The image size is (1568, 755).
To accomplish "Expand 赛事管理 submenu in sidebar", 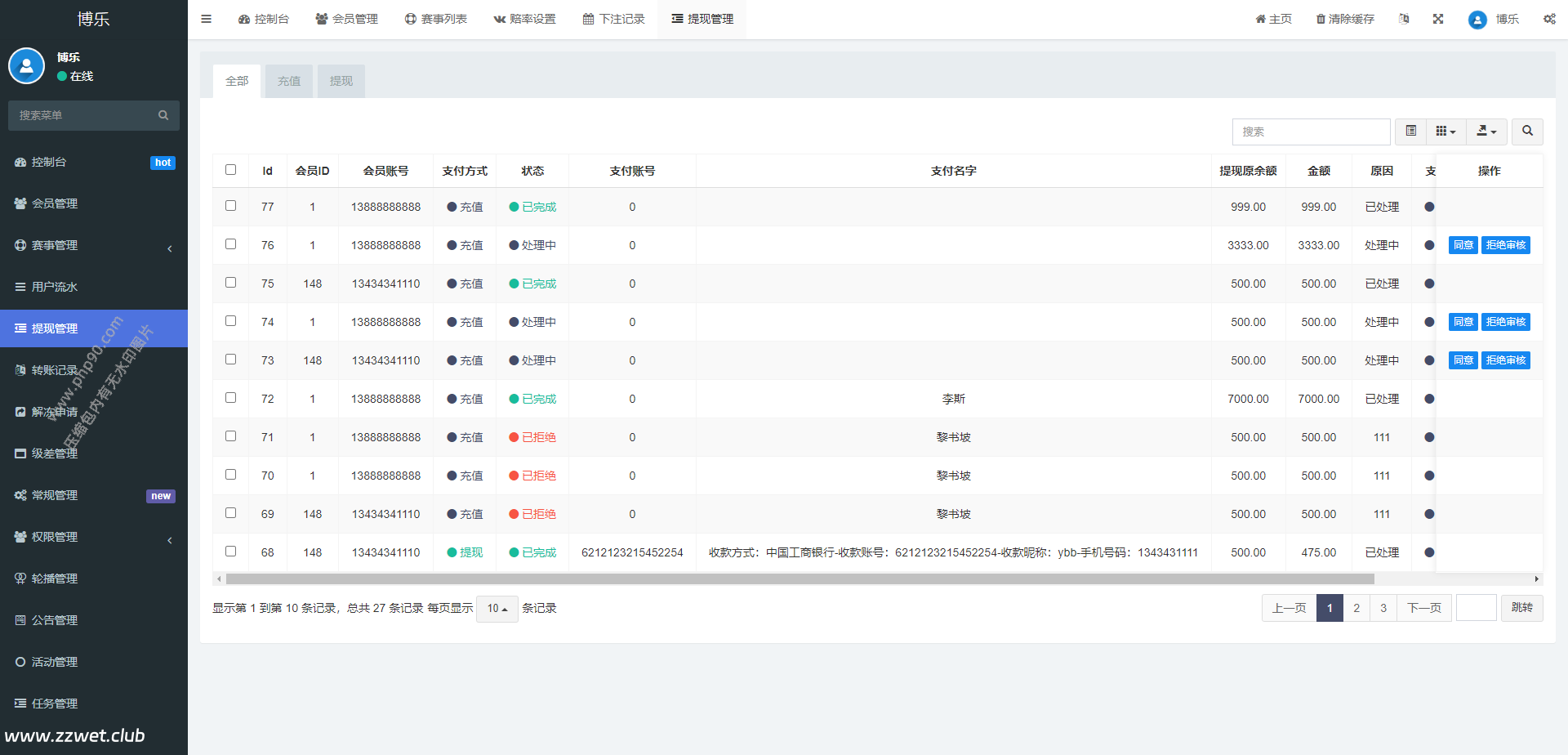I will point(94,245).
